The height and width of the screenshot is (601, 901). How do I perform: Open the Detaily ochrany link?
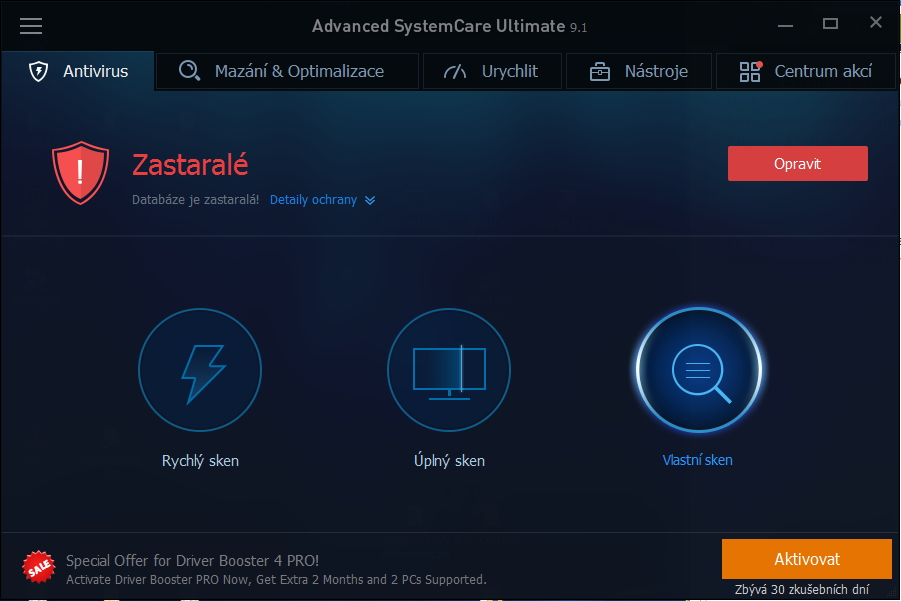[313, 200]
